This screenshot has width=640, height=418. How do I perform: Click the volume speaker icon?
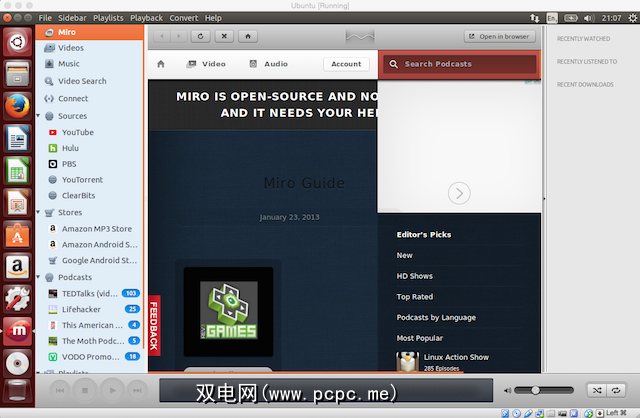tap(507, 391)
